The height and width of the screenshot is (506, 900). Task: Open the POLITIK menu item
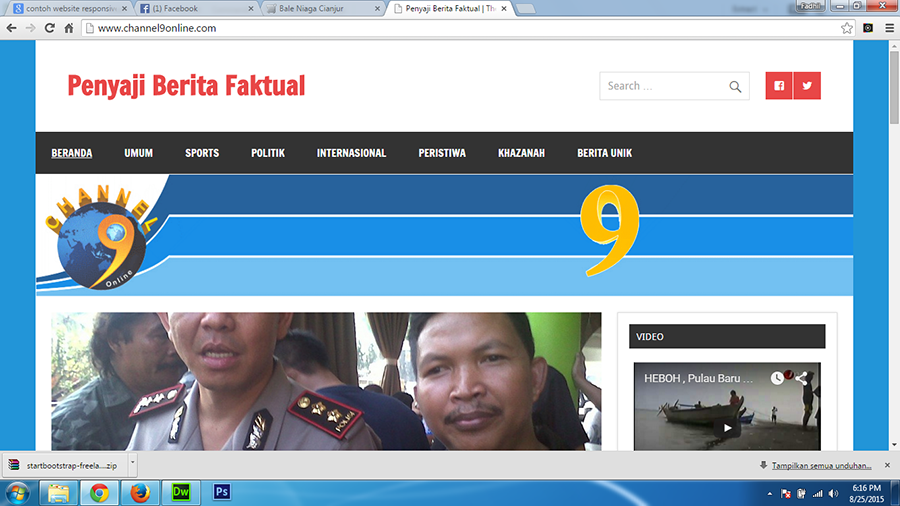click(268, 153)
